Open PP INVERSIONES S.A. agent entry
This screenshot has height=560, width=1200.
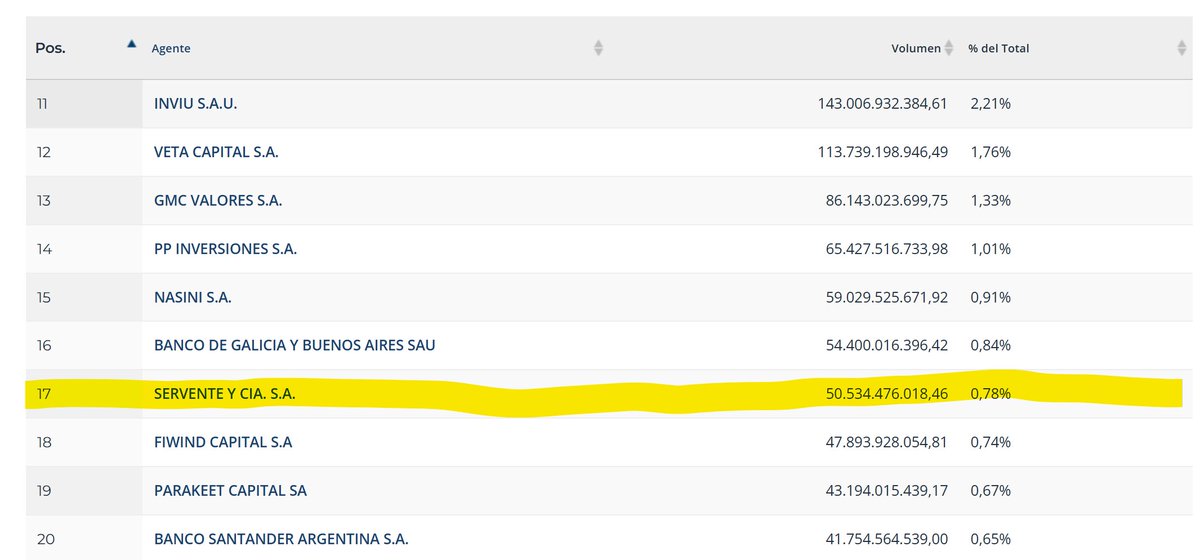coord(225,248)
